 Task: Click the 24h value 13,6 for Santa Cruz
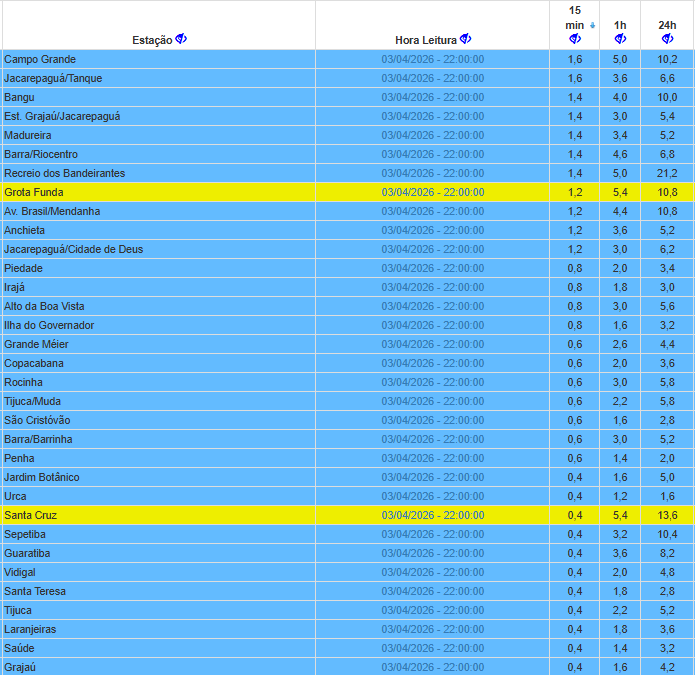coord(667,515)
